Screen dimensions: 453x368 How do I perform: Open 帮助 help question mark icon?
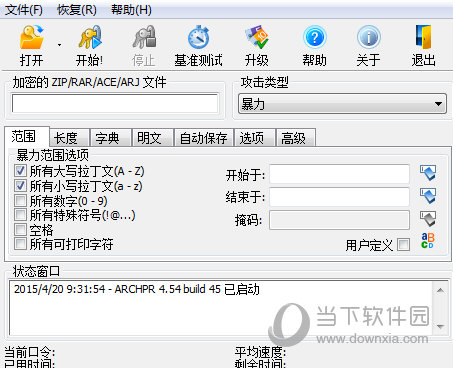pyautogui.click(x=314, y=37)
